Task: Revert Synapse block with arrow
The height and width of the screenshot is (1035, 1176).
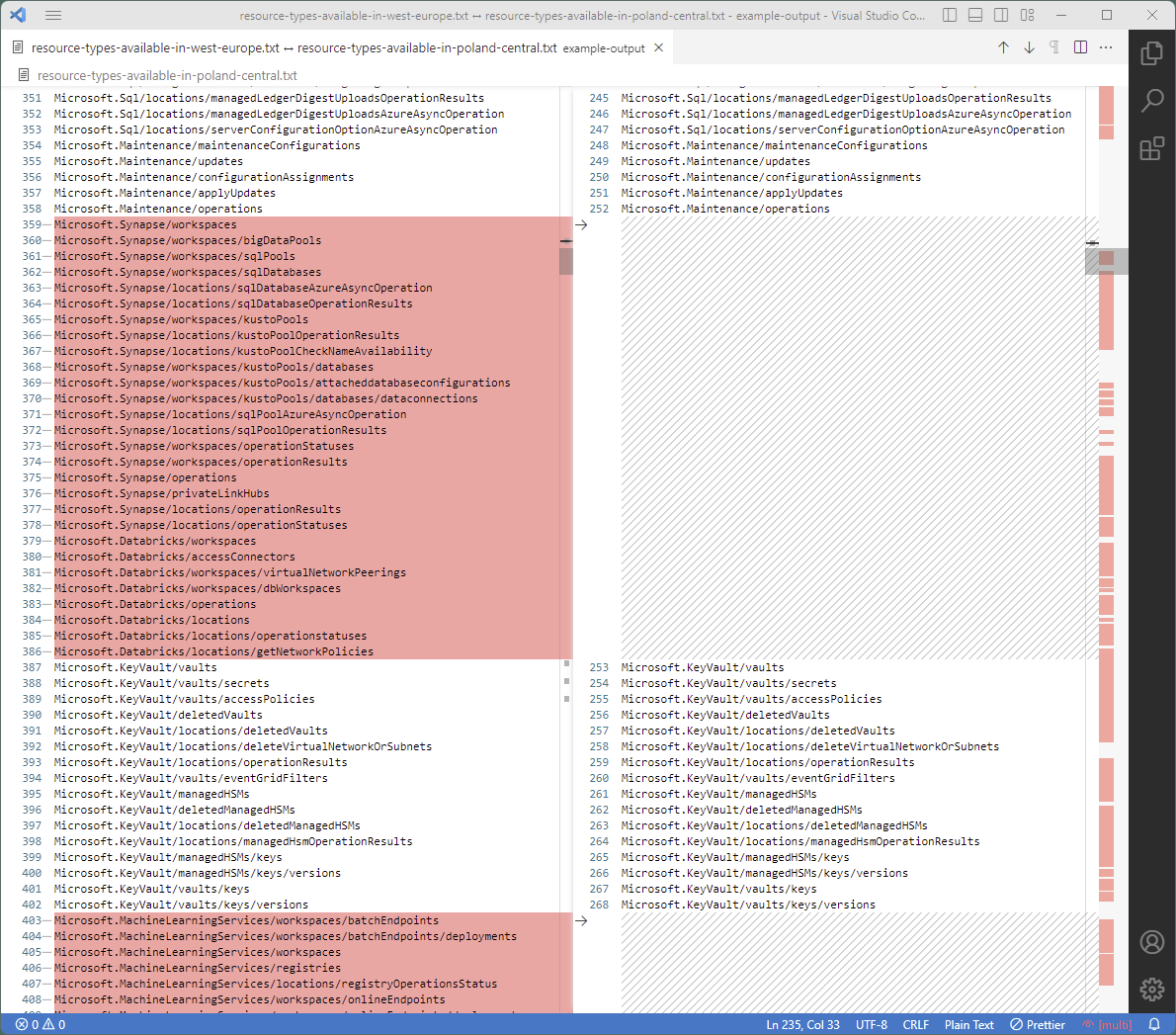Action: [x=581, y=225]
